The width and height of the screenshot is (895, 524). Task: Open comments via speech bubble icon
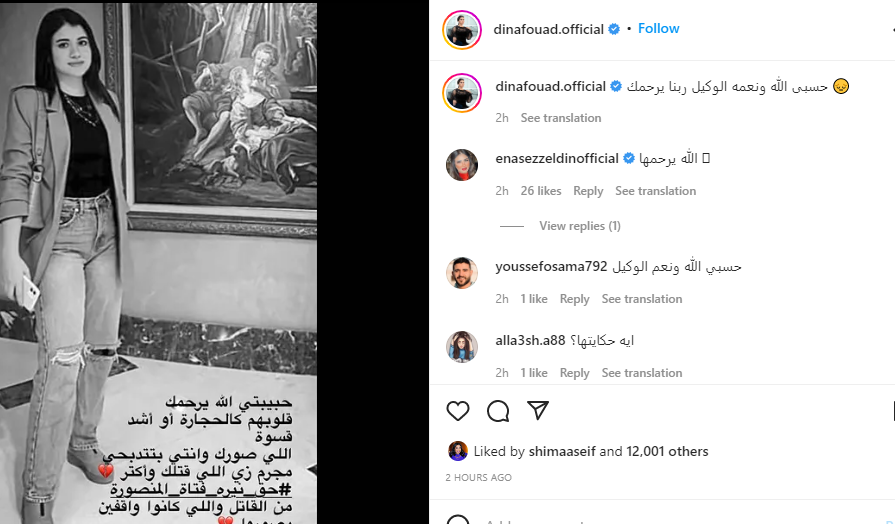(498, 411)
